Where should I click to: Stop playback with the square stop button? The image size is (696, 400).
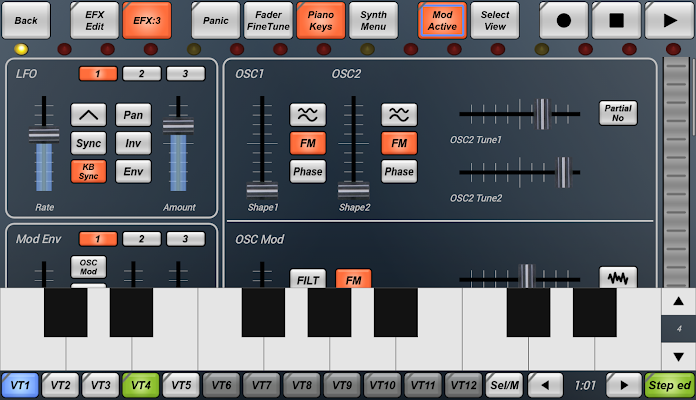(x=616, y=20)
